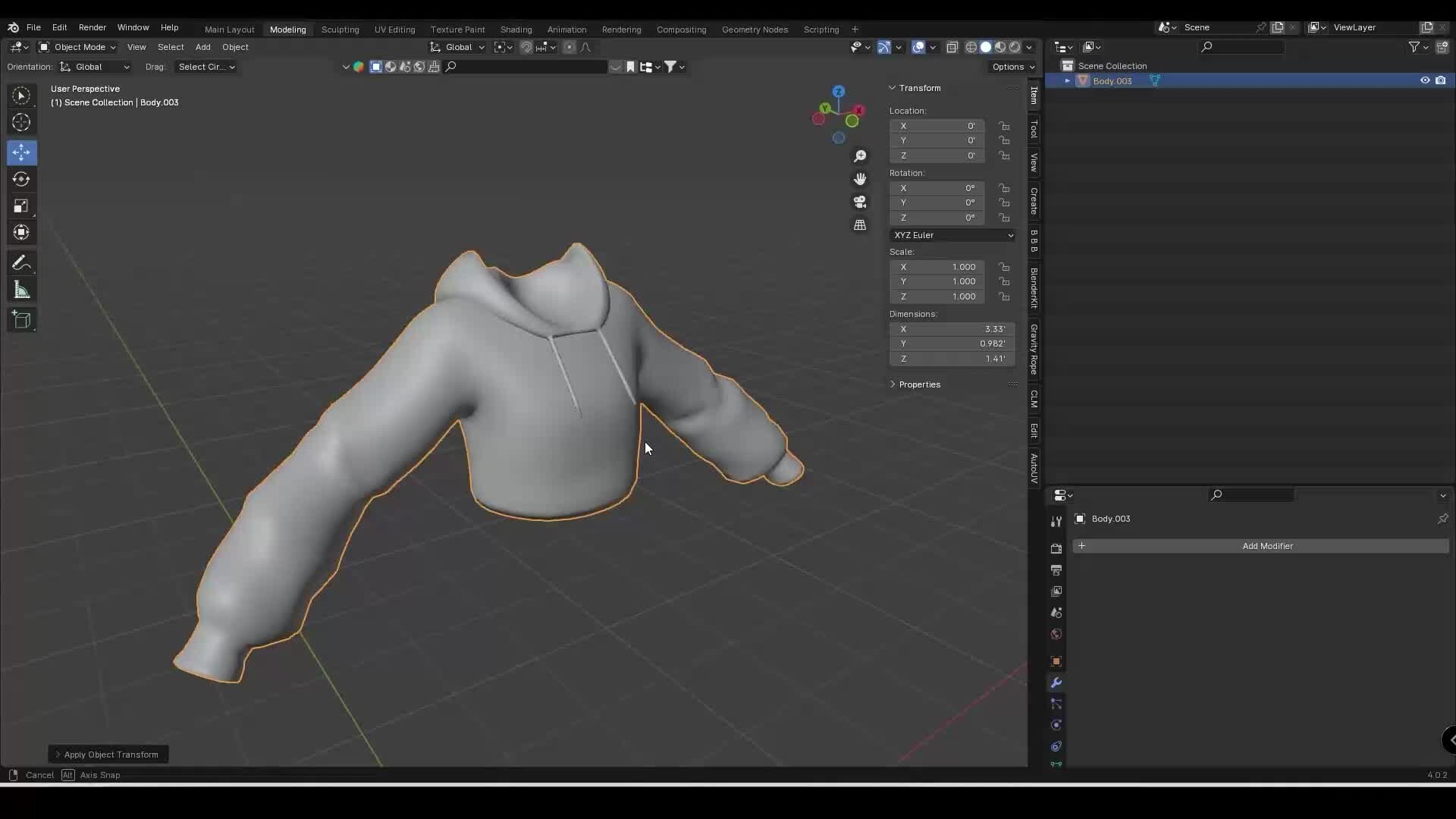Toggle visibility of Body.003 in outliner
Viewport: 1456px width, 819px height.
(1426, 80)
